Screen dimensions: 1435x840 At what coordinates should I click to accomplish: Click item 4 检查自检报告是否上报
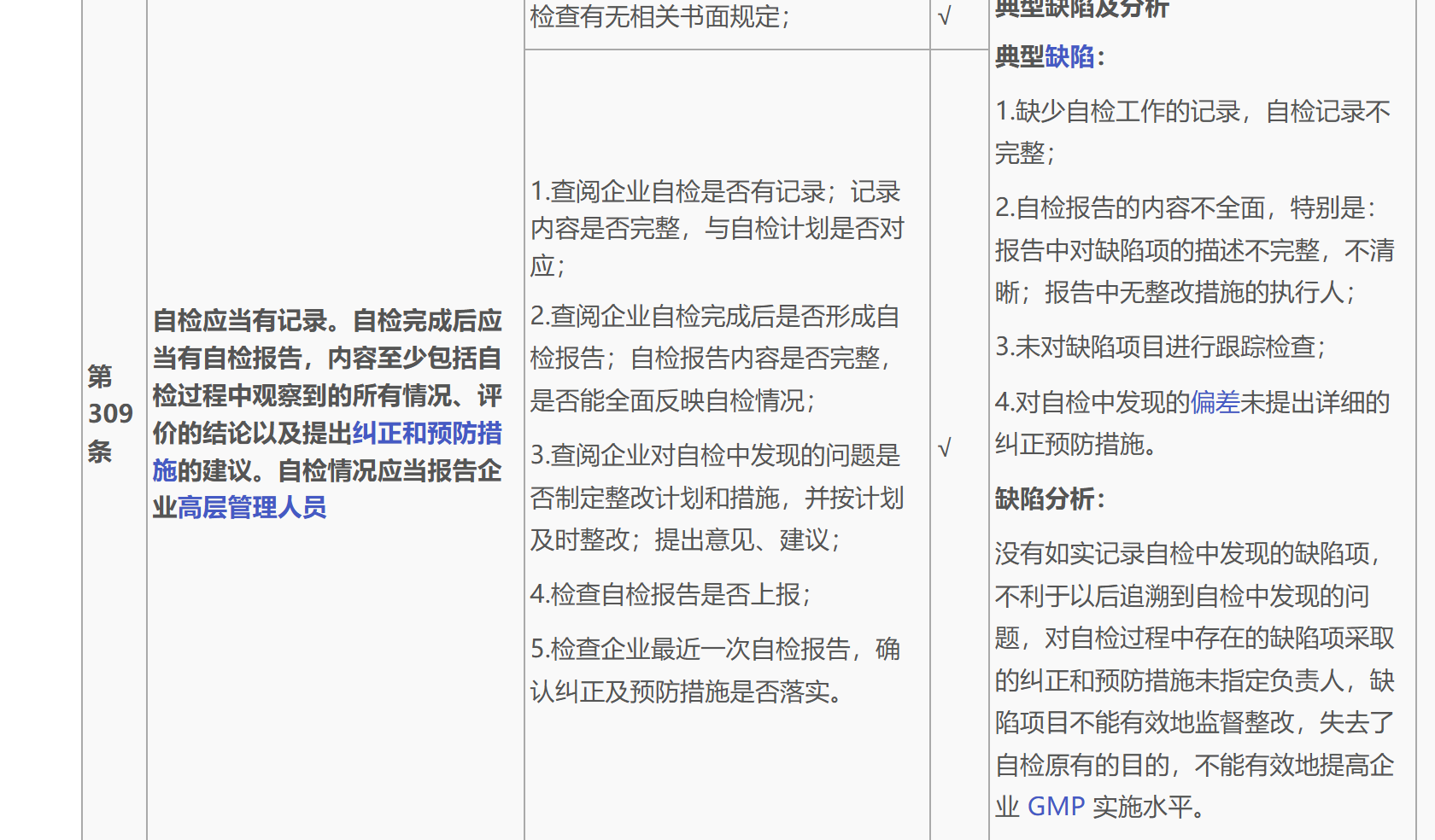[x=670, y=594]
